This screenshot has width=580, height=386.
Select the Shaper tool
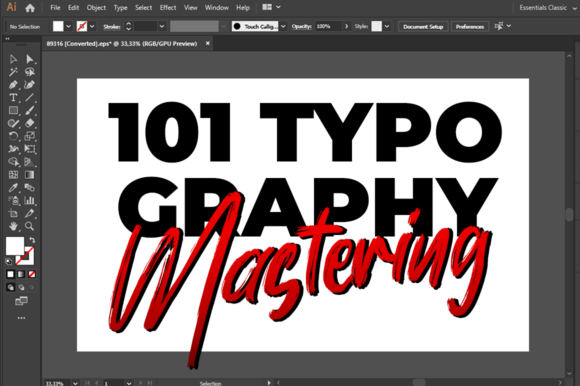(13, 123)
